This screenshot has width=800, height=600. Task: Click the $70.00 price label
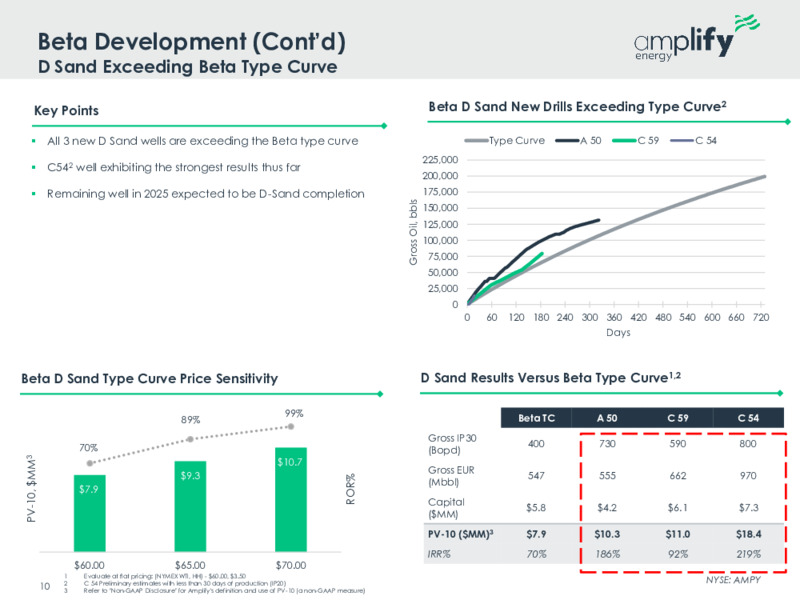[291, 565]
